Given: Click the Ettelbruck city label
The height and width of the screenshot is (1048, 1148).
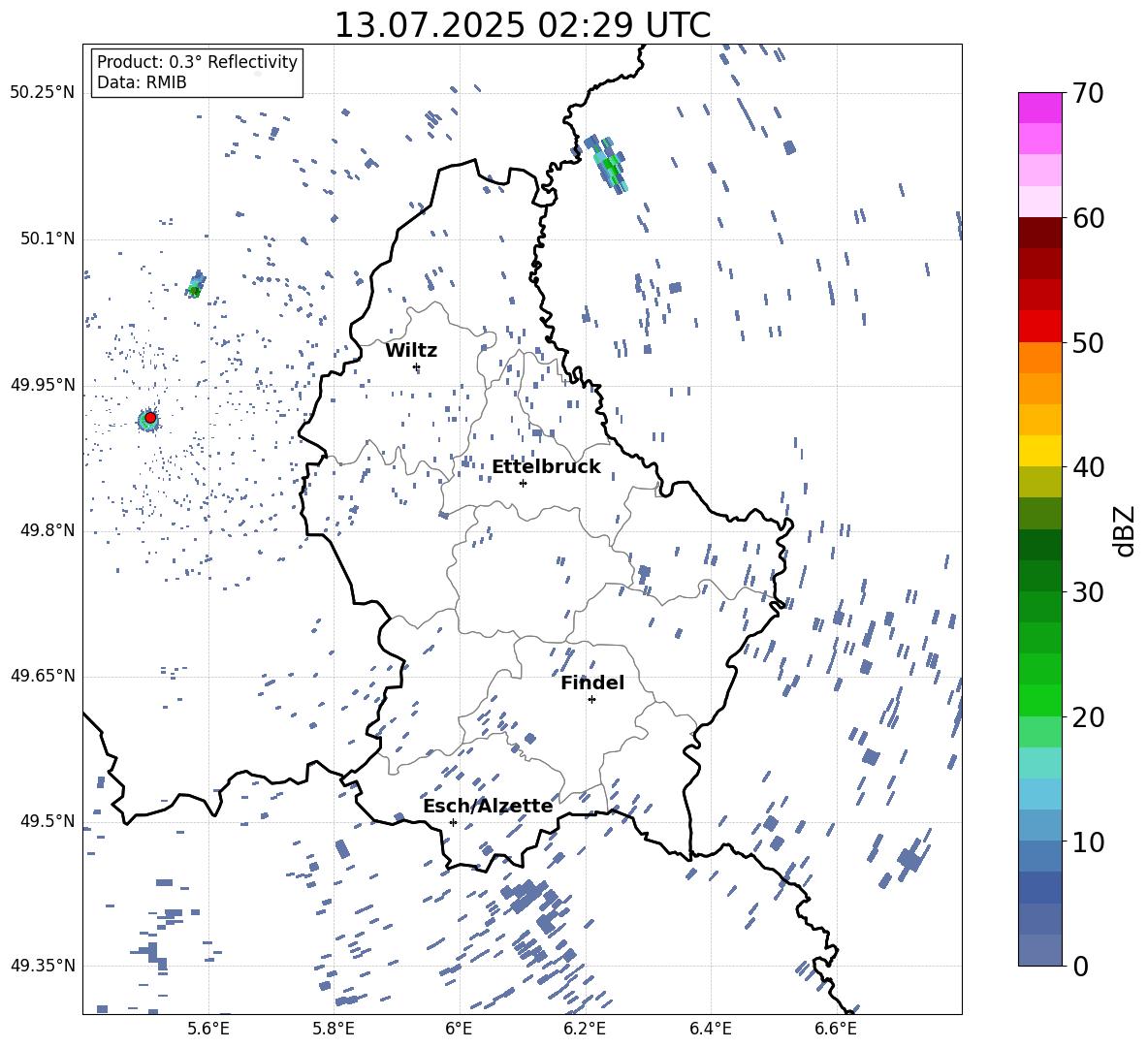Looking at the screenshot, I should click(x=546, y=467).
